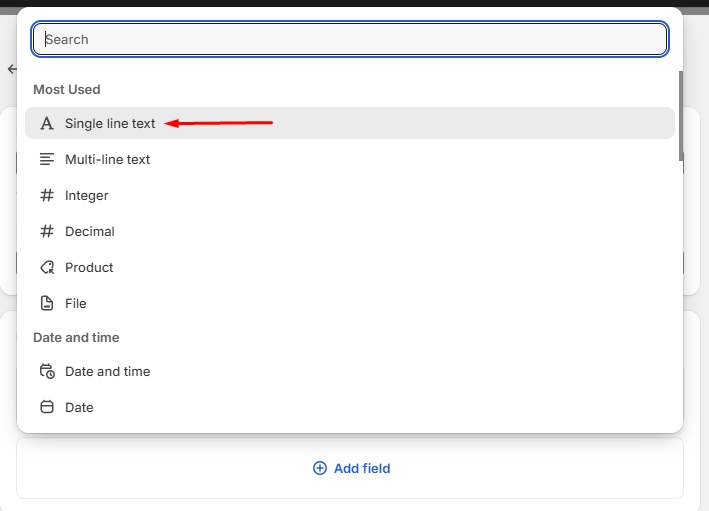Image resolution: width=709 pixels, height=511 pixels.
Task: Select the File field type
Action: coord(76,304)
